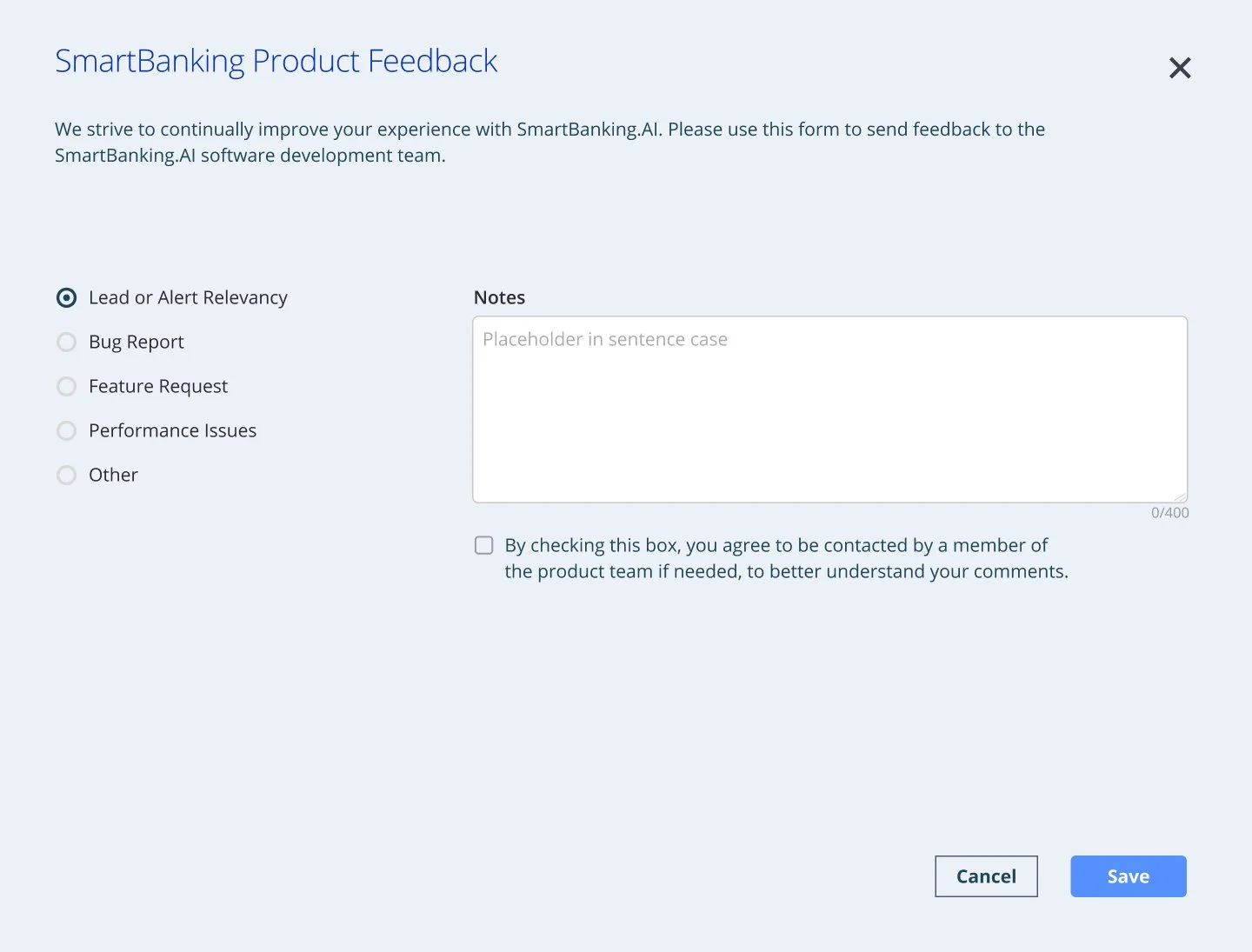Click the Notes resize handle corner
Screen dimensions: 1252x952
tap(1180, 496)
